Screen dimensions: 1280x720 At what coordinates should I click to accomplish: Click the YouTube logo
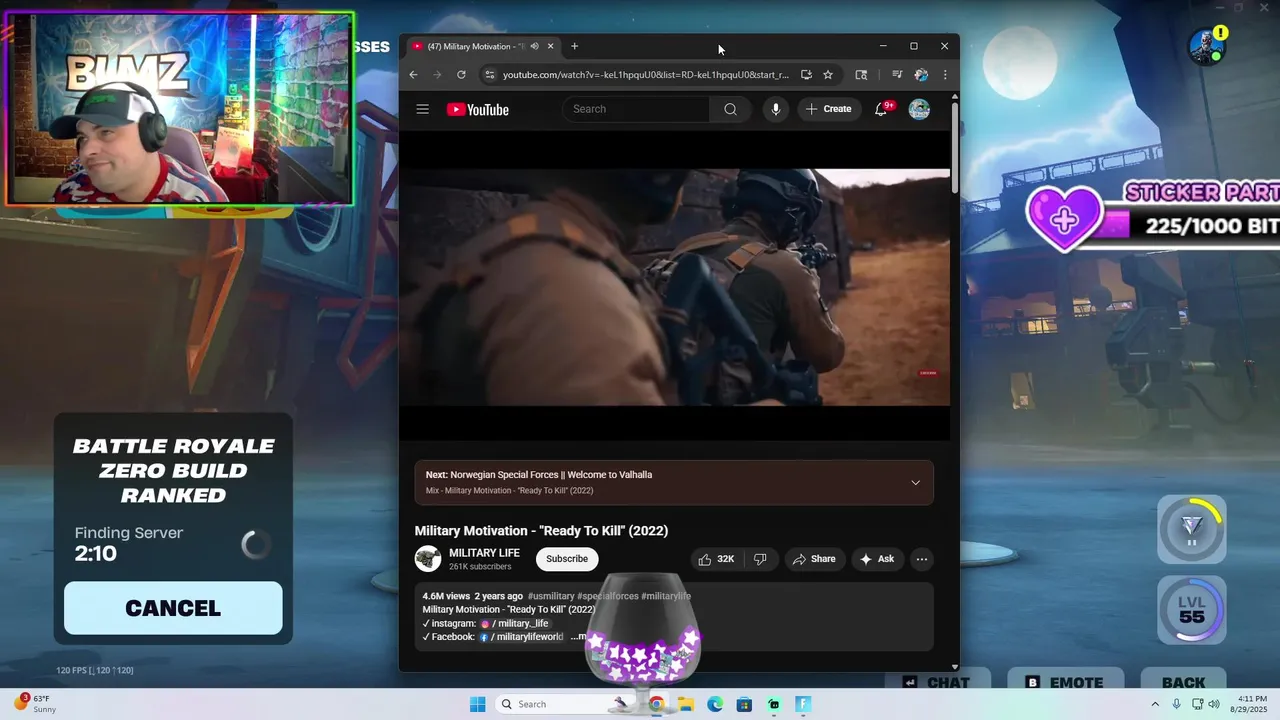[478, 109]
